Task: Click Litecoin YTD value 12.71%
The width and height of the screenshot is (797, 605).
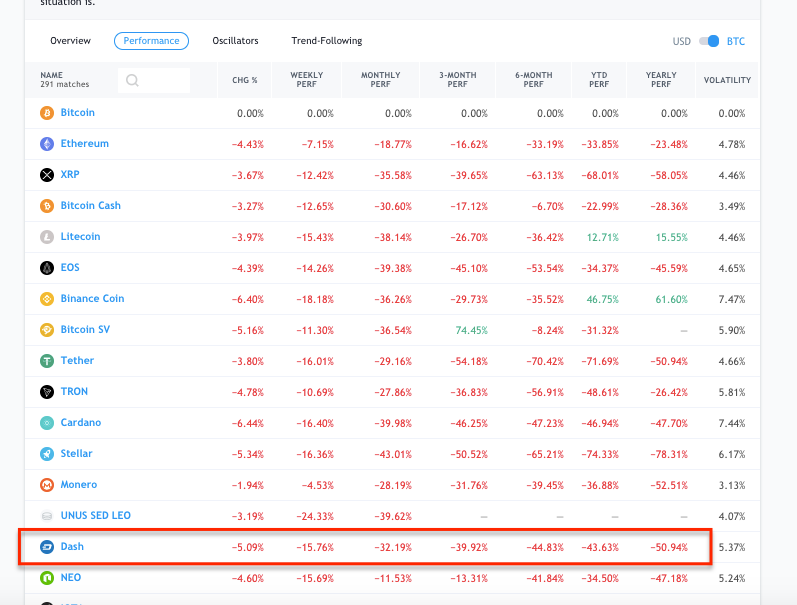Action: coord(603,237)
